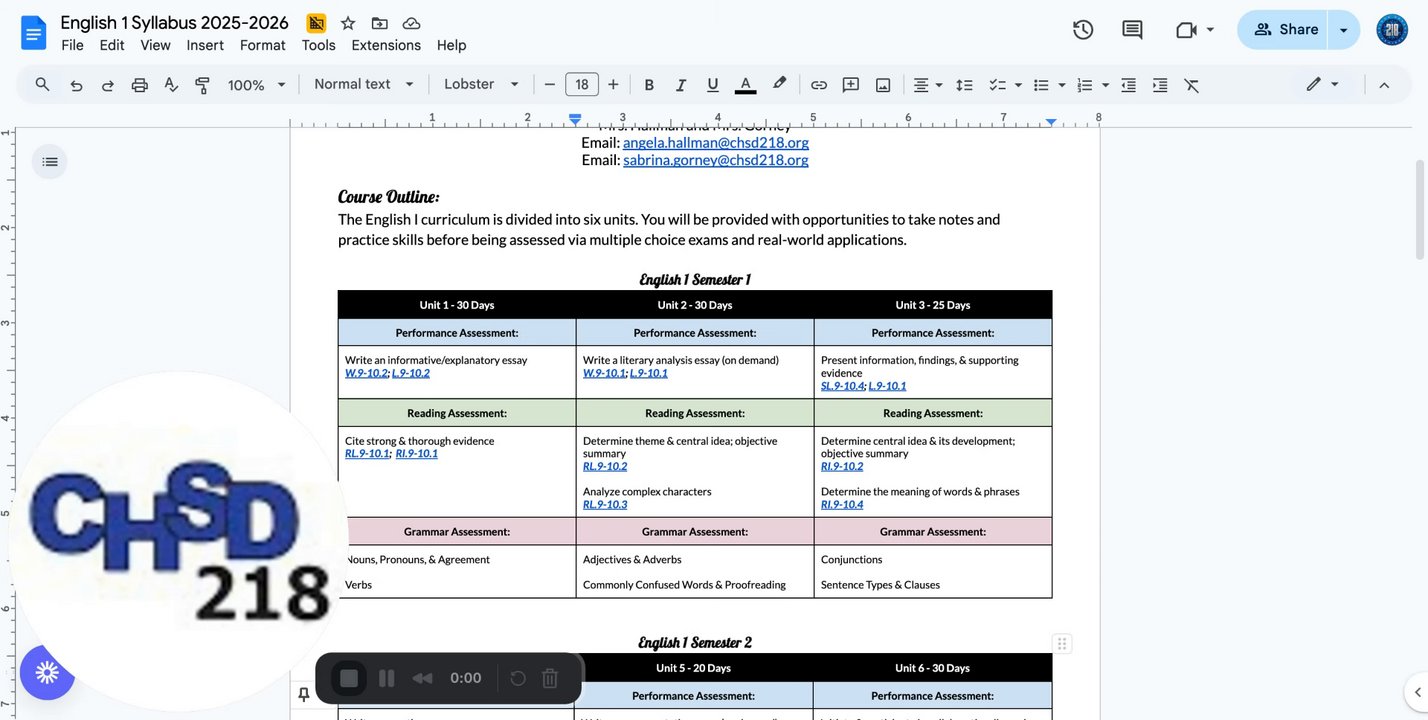
Task: Click the font size field showing 18
Action: [582, 85]
